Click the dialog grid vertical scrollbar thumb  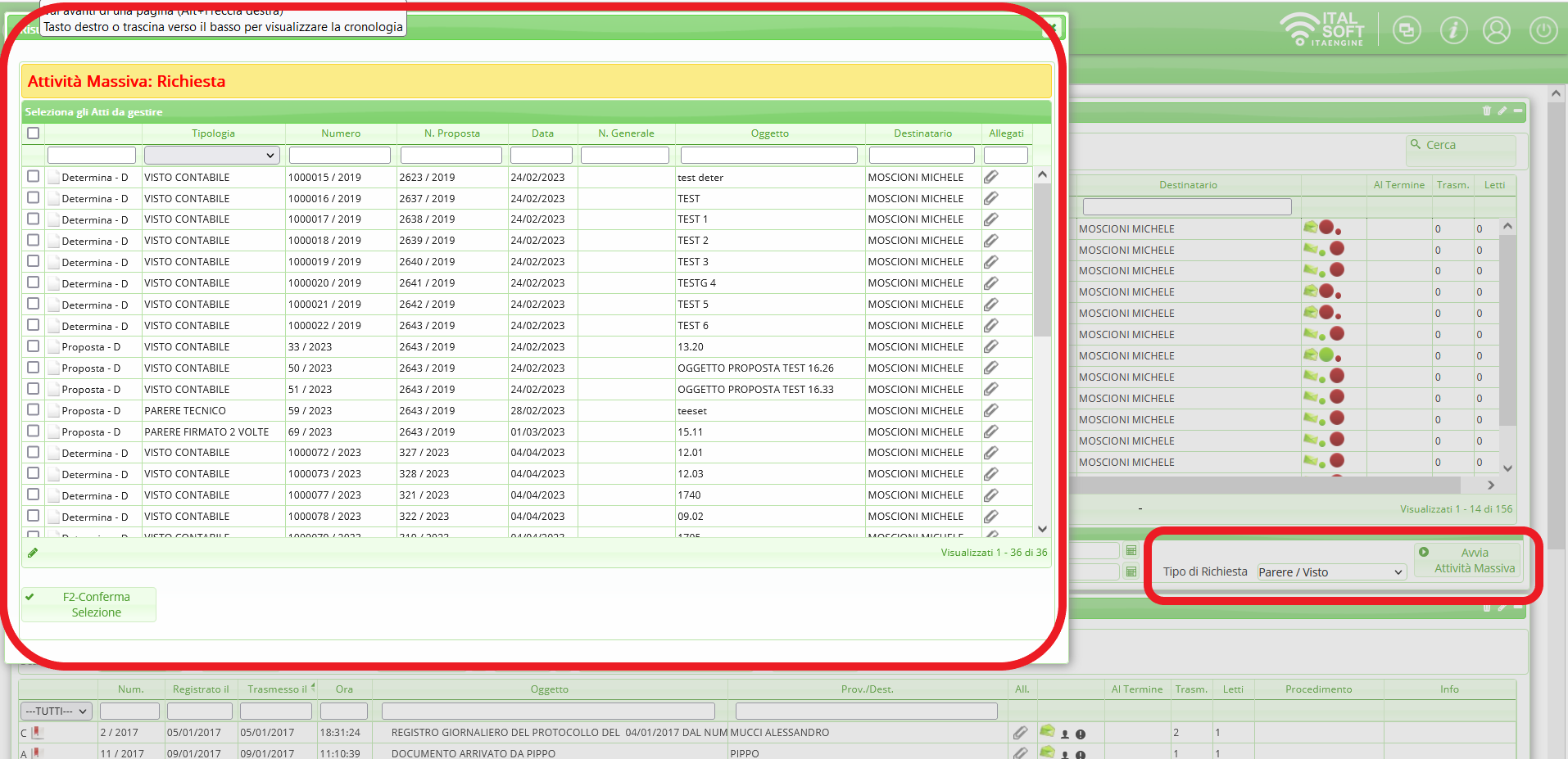tap(1042, 258)
